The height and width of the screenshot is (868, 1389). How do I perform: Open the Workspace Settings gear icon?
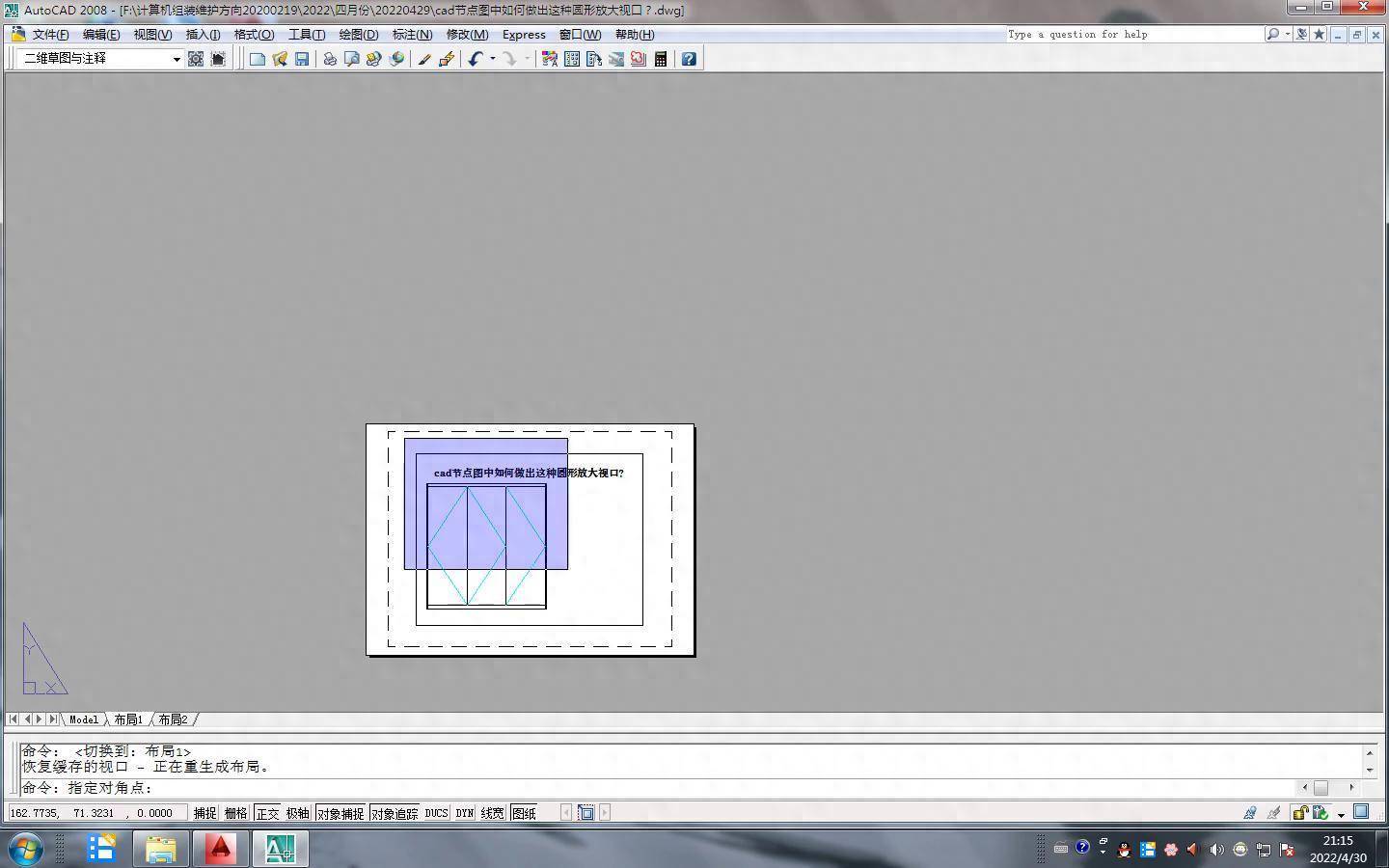click(196, 59)
